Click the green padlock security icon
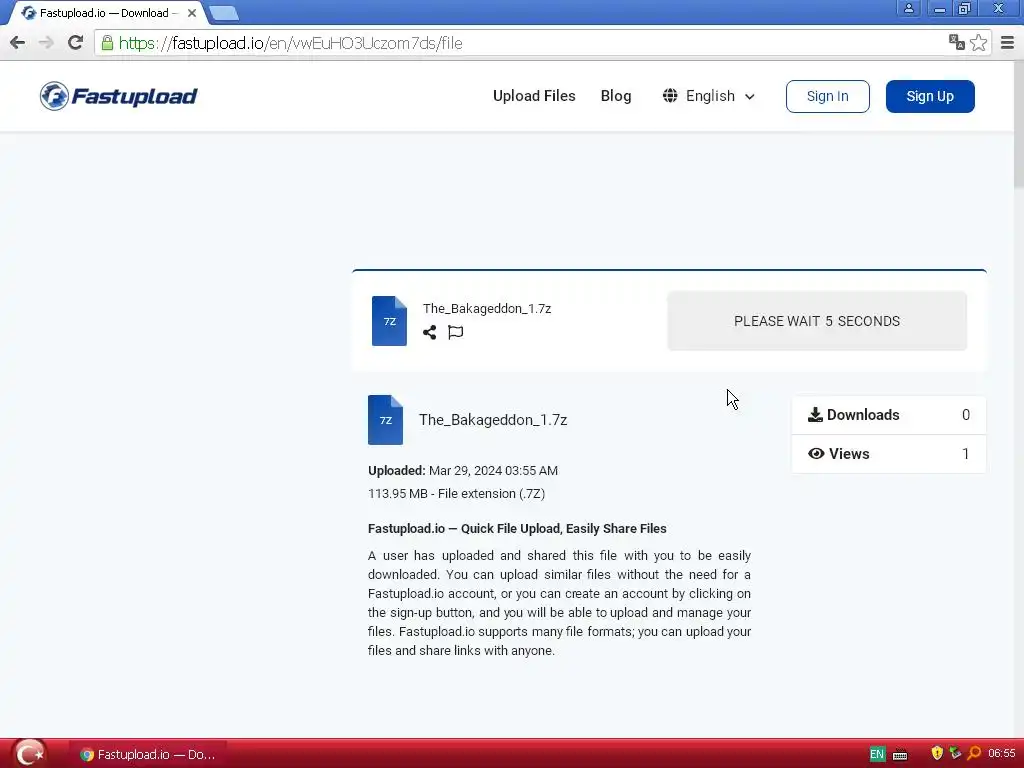Image resolution: width=1024 pixels, height=768 pixels. coord(107,43)
